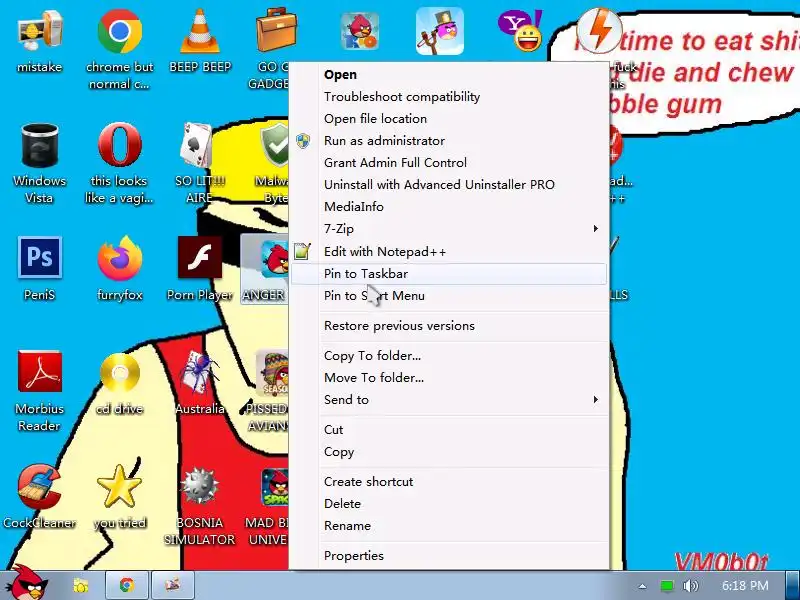
Task: Select the CCleaner brush desktop icon
Action: (40, 486)
